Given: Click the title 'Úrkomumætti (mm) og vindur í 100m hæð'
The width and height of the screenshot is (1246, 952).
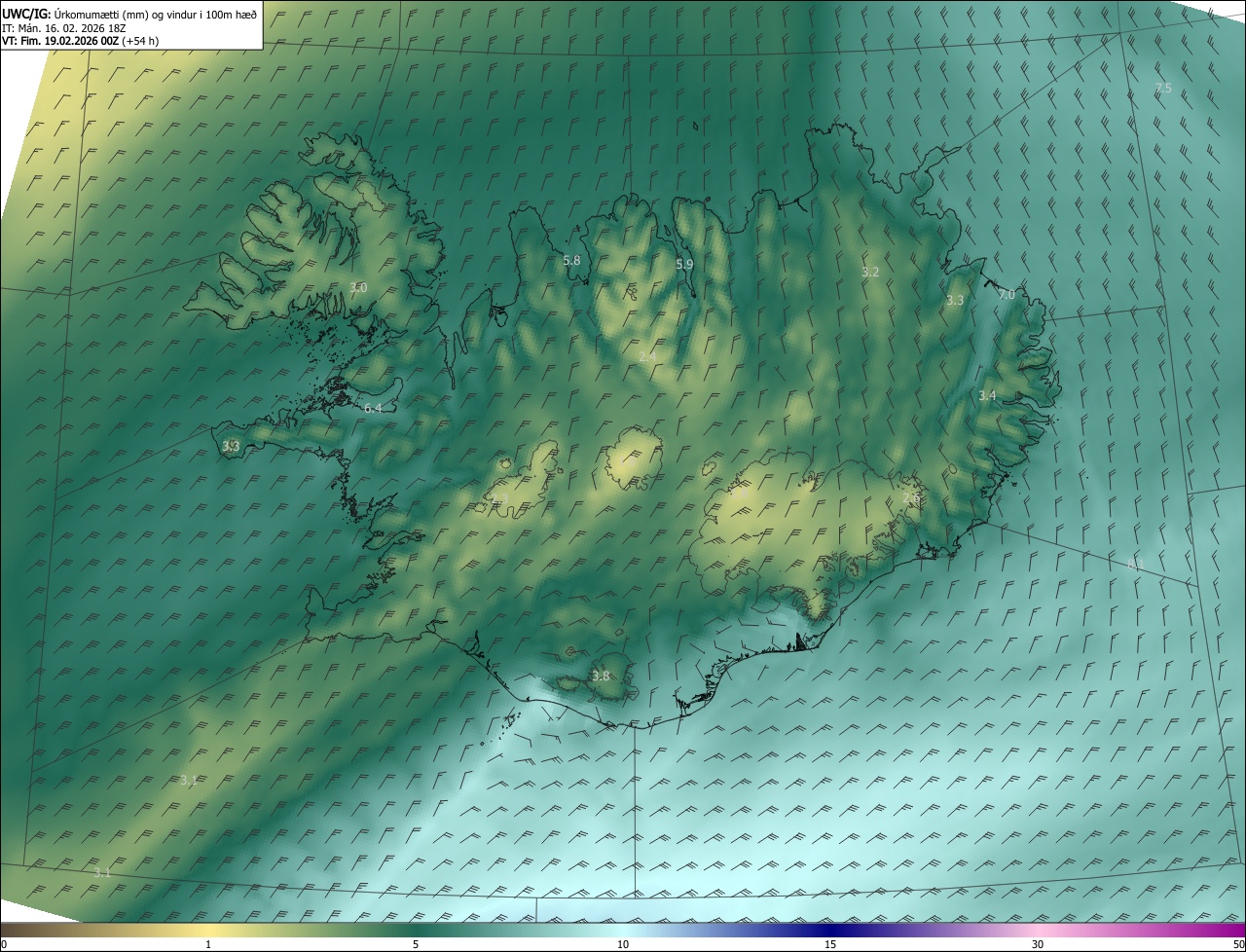Looking at the screenshot, I should coord(156,15).
